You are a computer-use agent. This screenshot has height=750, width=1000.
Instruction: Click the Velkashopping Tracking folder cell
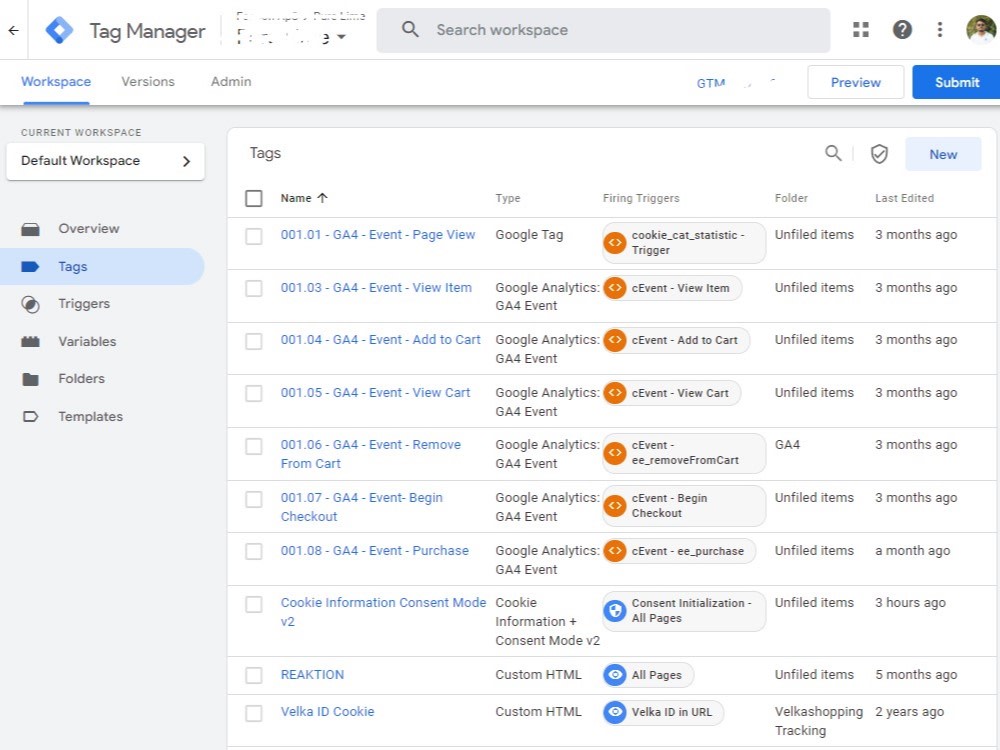[x=818, y=721]
